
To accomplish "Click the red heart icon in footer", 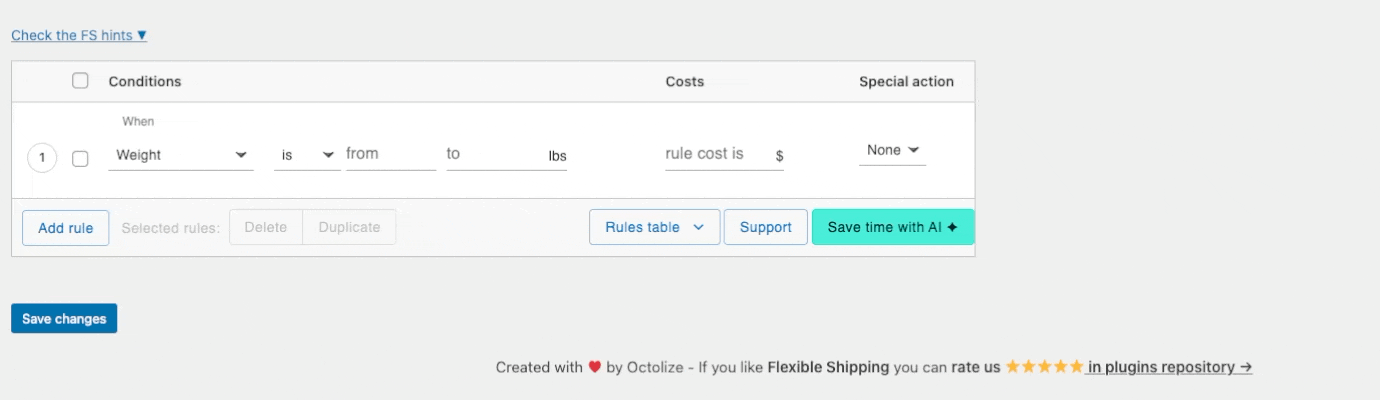I will click(594, 367).
